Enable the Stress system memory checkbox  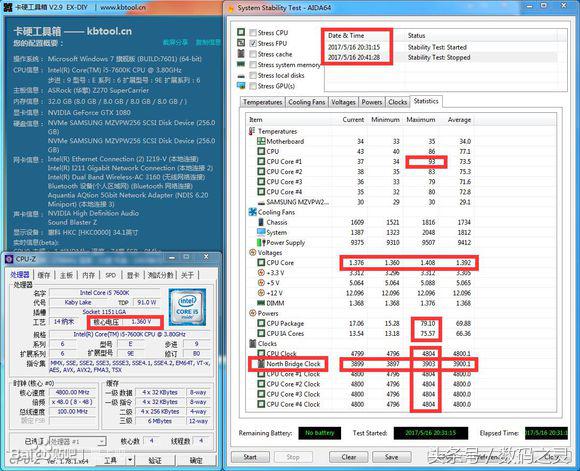[x=253, y=65]
